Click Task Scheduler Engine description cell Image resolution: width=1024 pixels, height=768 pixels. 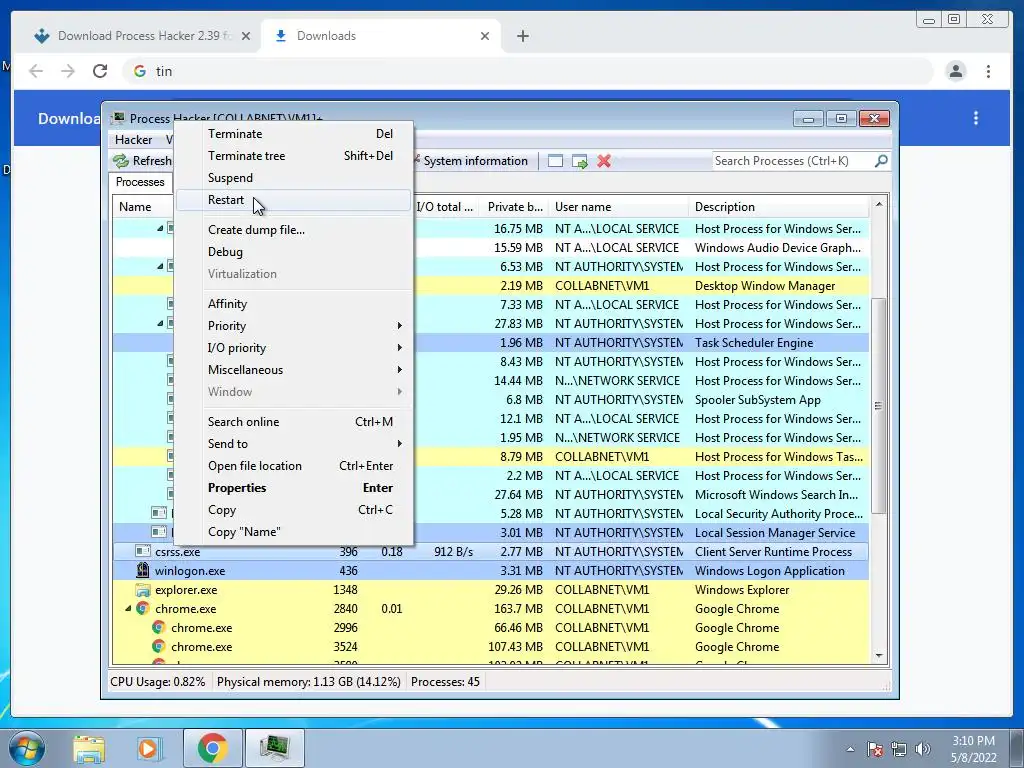click(x=754, y=343)
